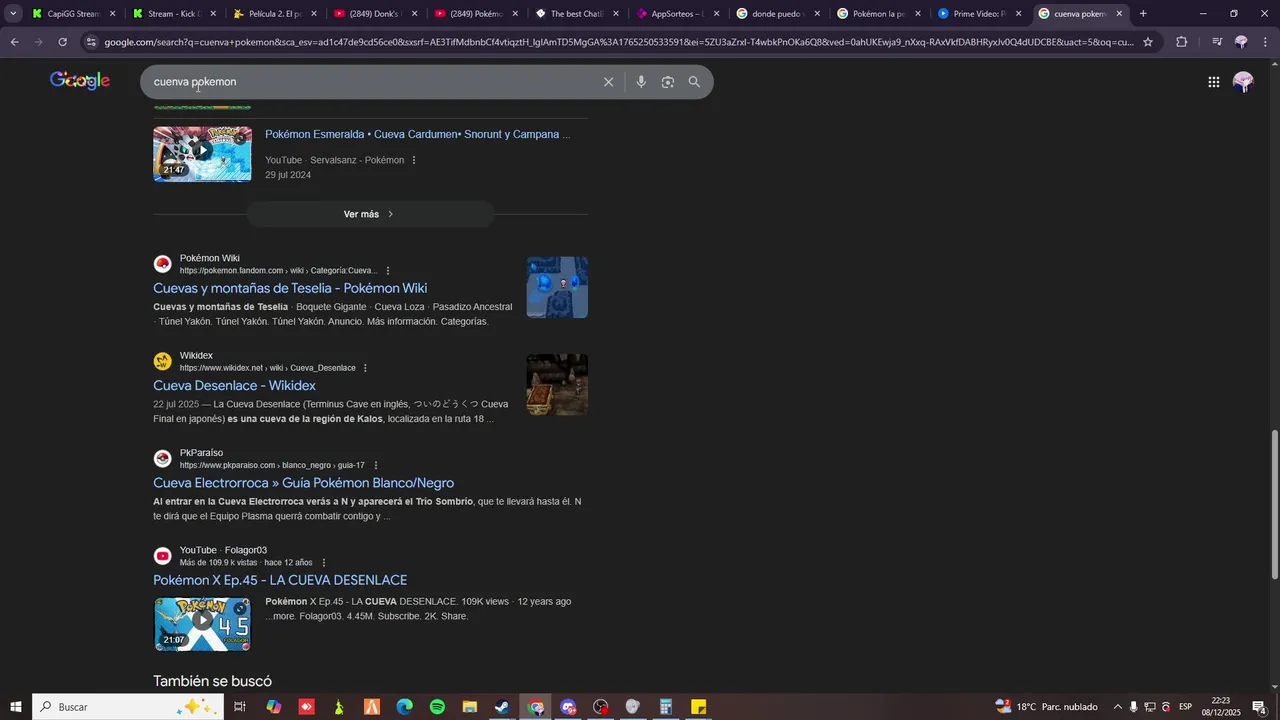This screenshot has width=1280, height=720.
Task: Open Steam from the taskbar
Action: (502, 707)
